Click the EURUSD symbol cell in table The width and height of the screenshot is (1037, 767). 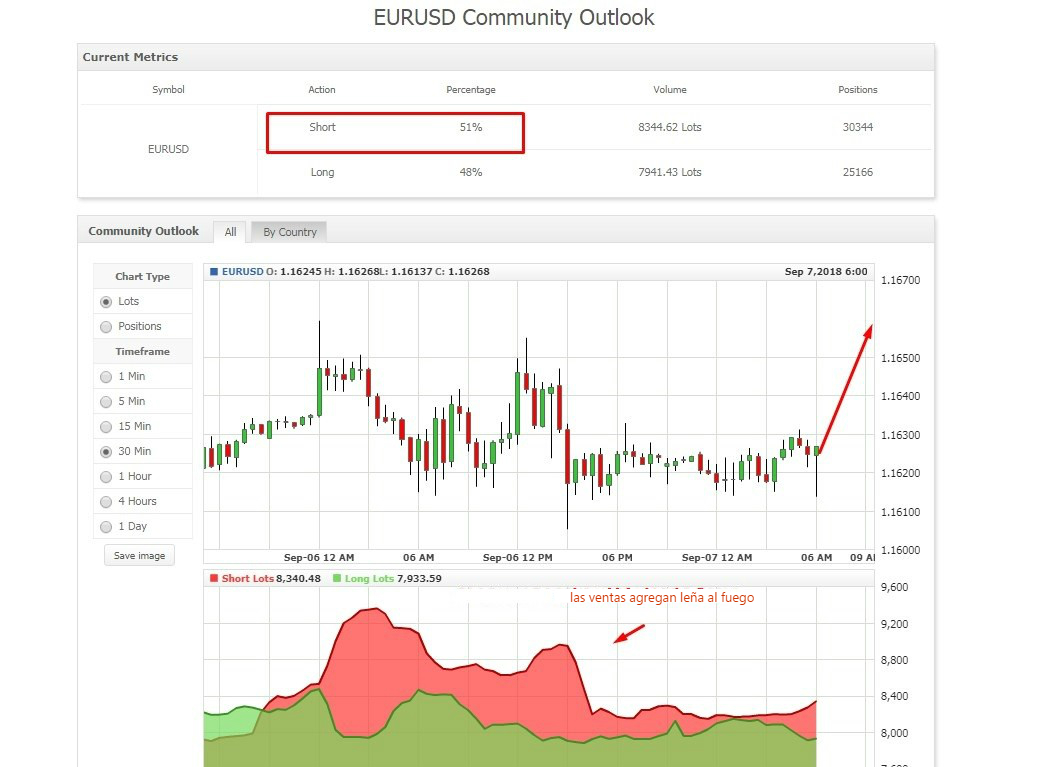(168, 149)
